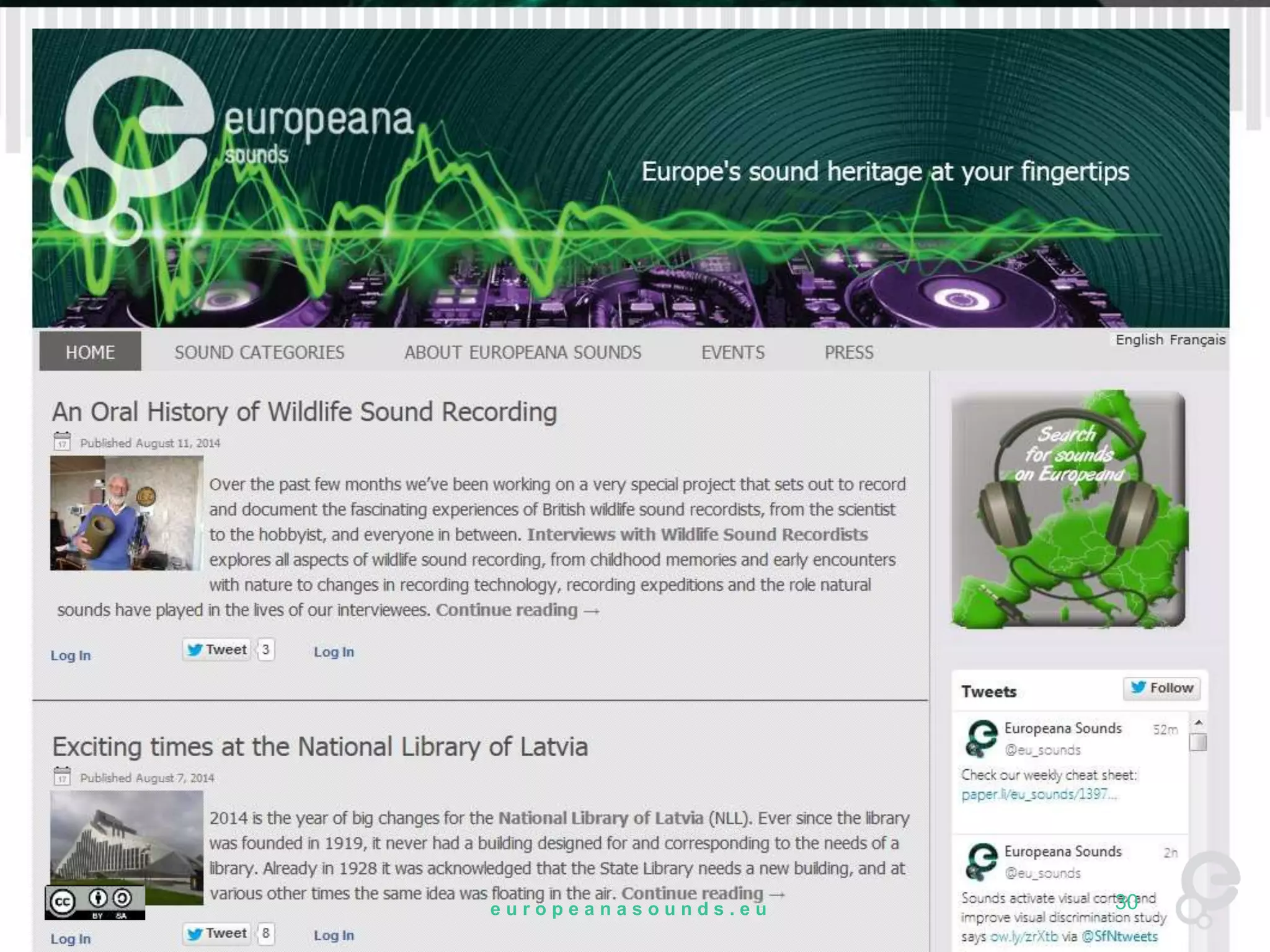Click the calendar icon beside Published August 7

[x=62, y=776]
